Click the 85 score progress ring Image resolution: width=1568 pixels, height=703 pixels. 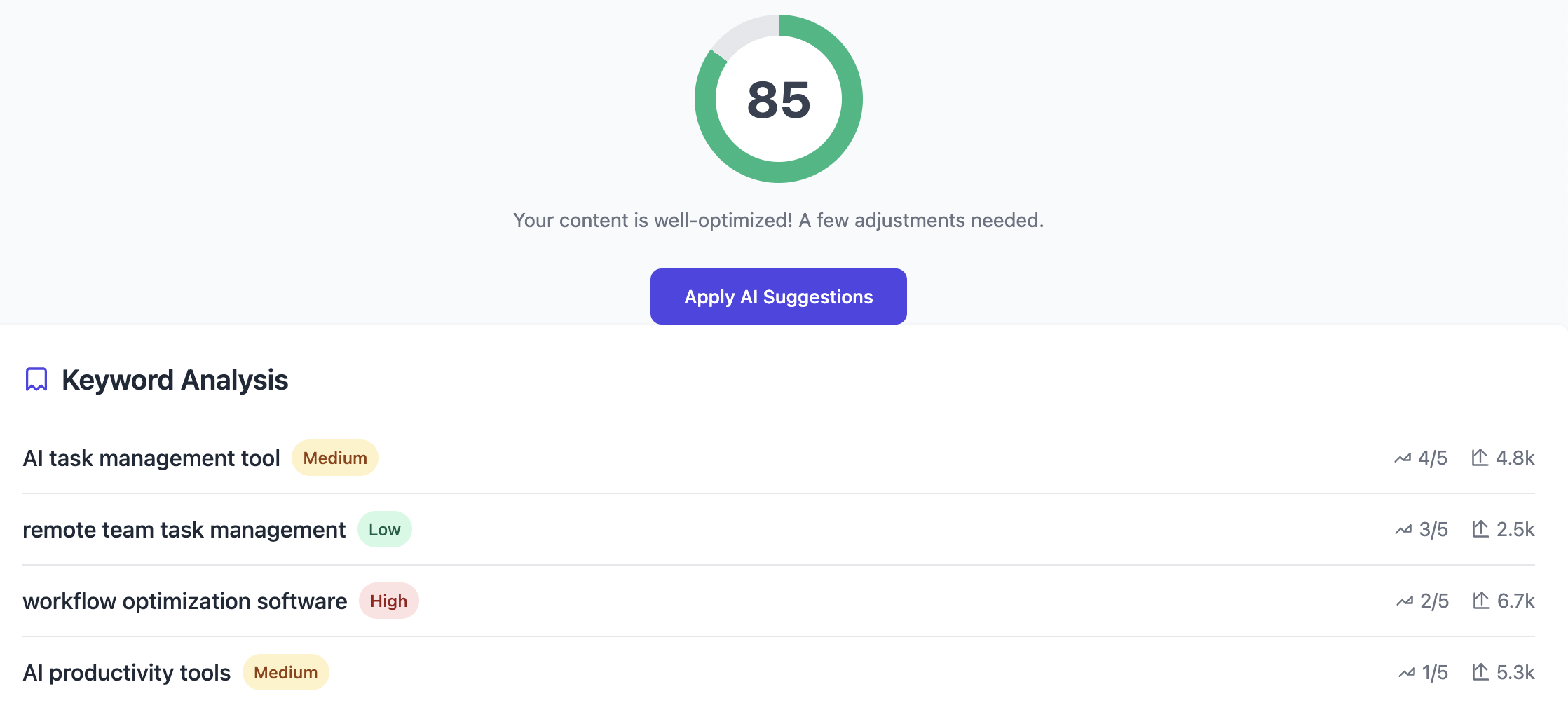click(x=778, y=99)
